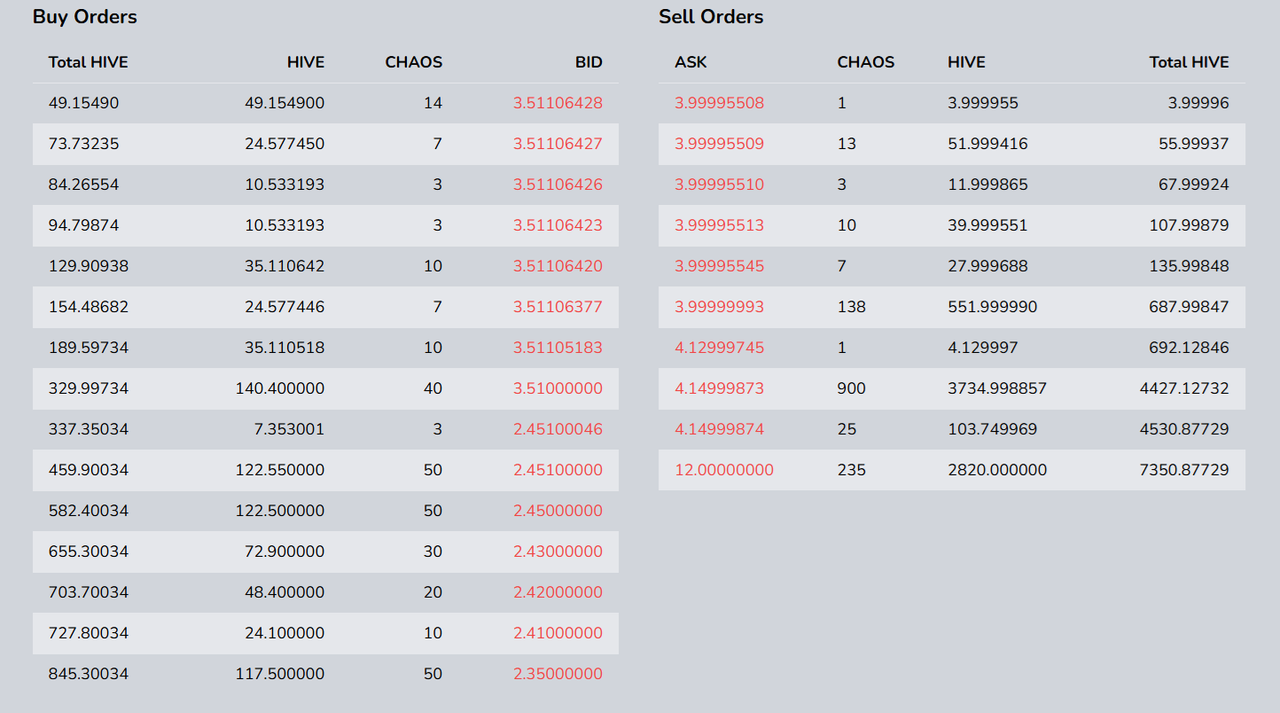Select bid price 3.51000000

point(557,388)
